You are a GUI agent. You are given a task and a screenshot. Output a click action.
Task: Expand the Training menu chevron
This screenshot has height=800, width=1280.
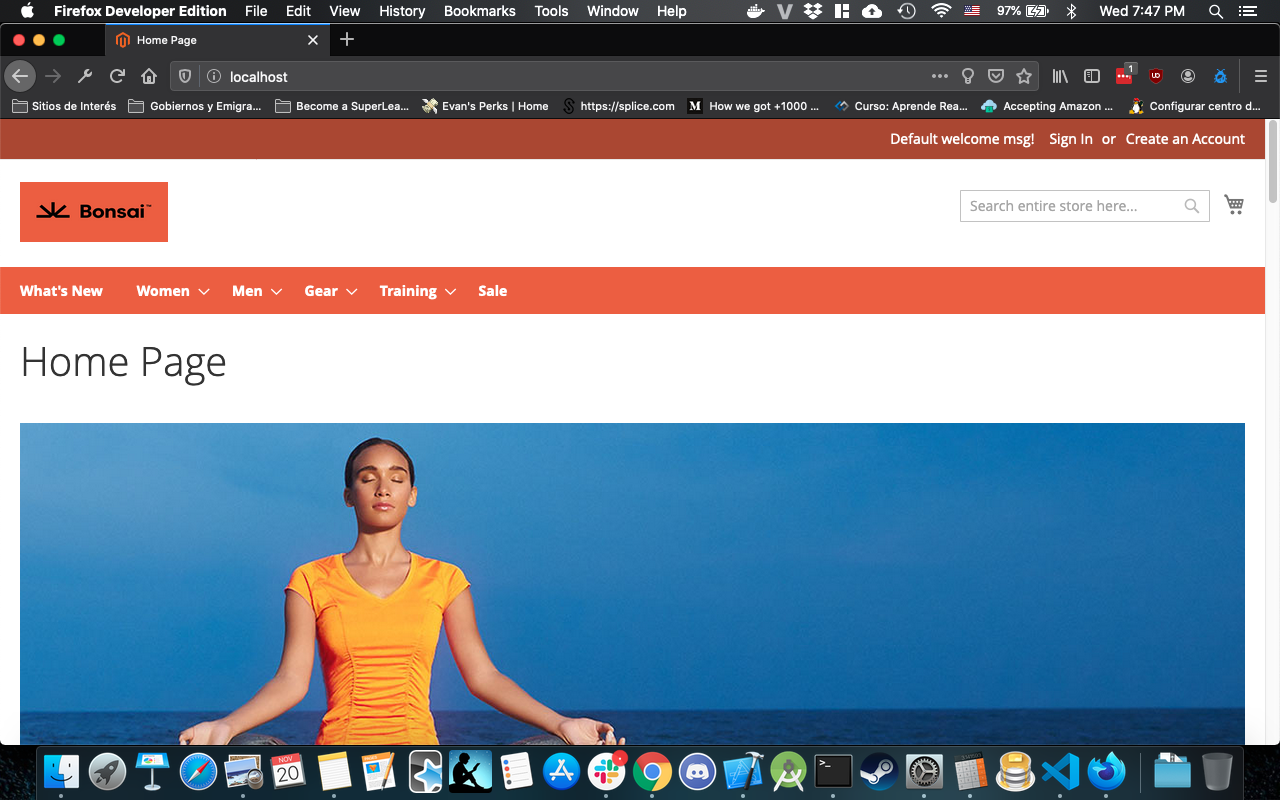[x=451, y=292]
